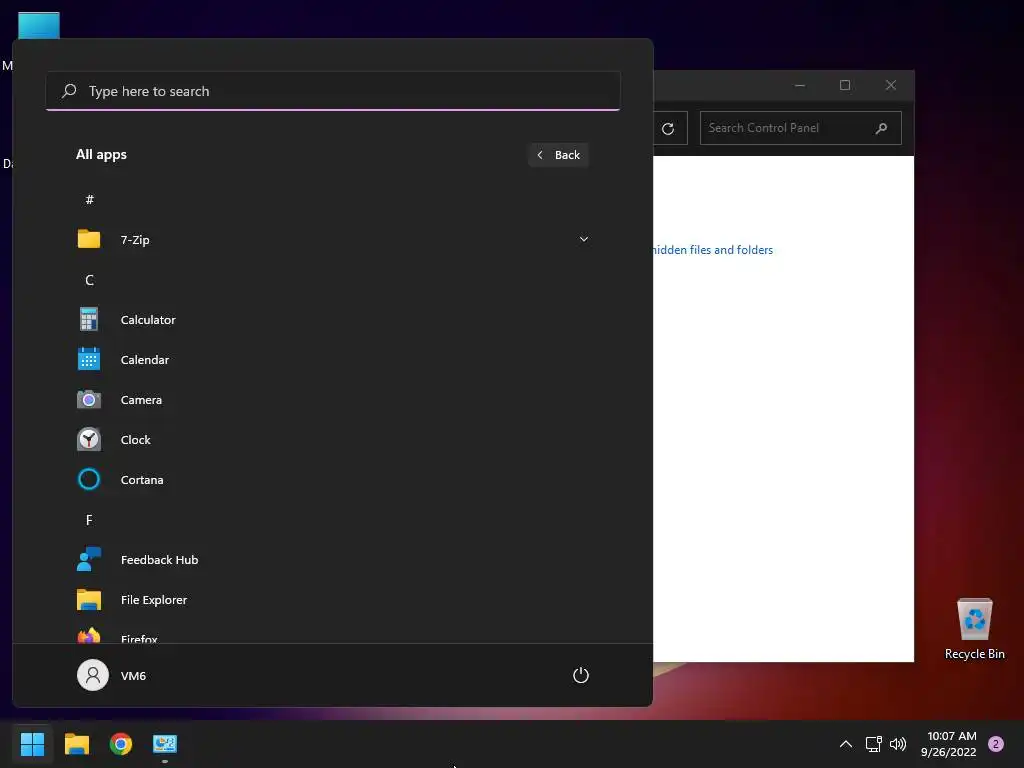Click the Control Panel search magnifier icon

(x=882, y=128)
